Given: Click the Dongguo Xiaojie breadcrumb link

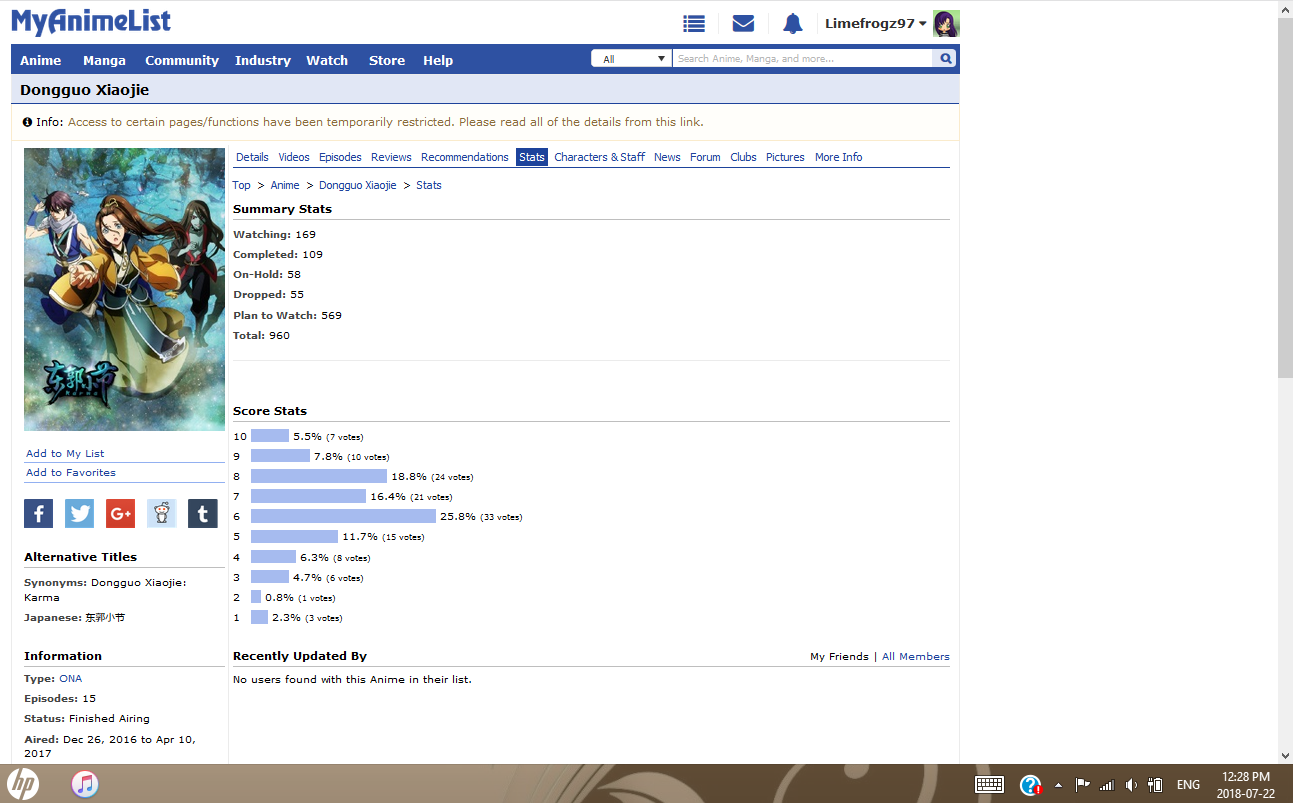Looking at the screenshot, I should click(358, 185).
